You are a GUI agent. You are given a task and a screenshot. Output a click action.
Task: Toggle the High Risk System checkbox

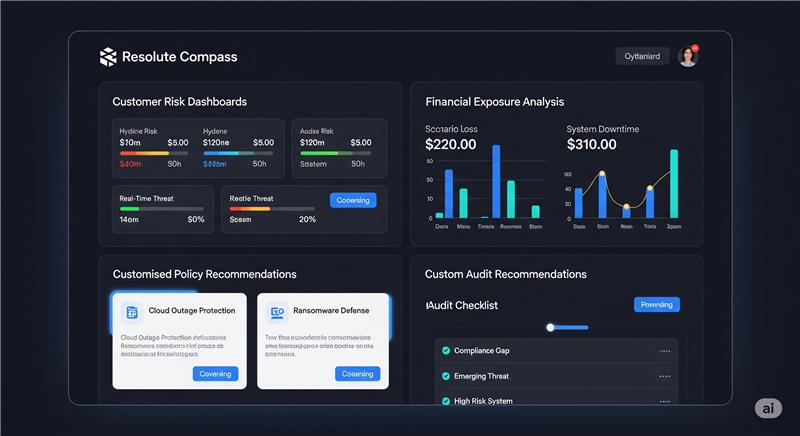446,401
